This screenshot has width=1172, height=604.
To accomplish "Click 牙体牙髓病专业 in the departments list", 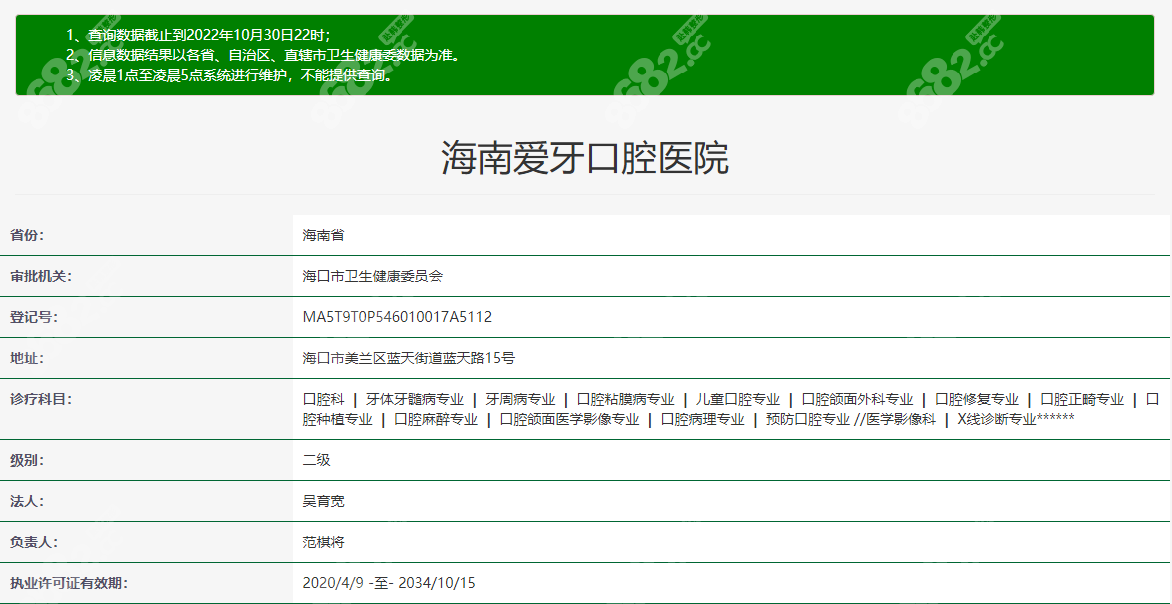I will click(x=415, y=399).
